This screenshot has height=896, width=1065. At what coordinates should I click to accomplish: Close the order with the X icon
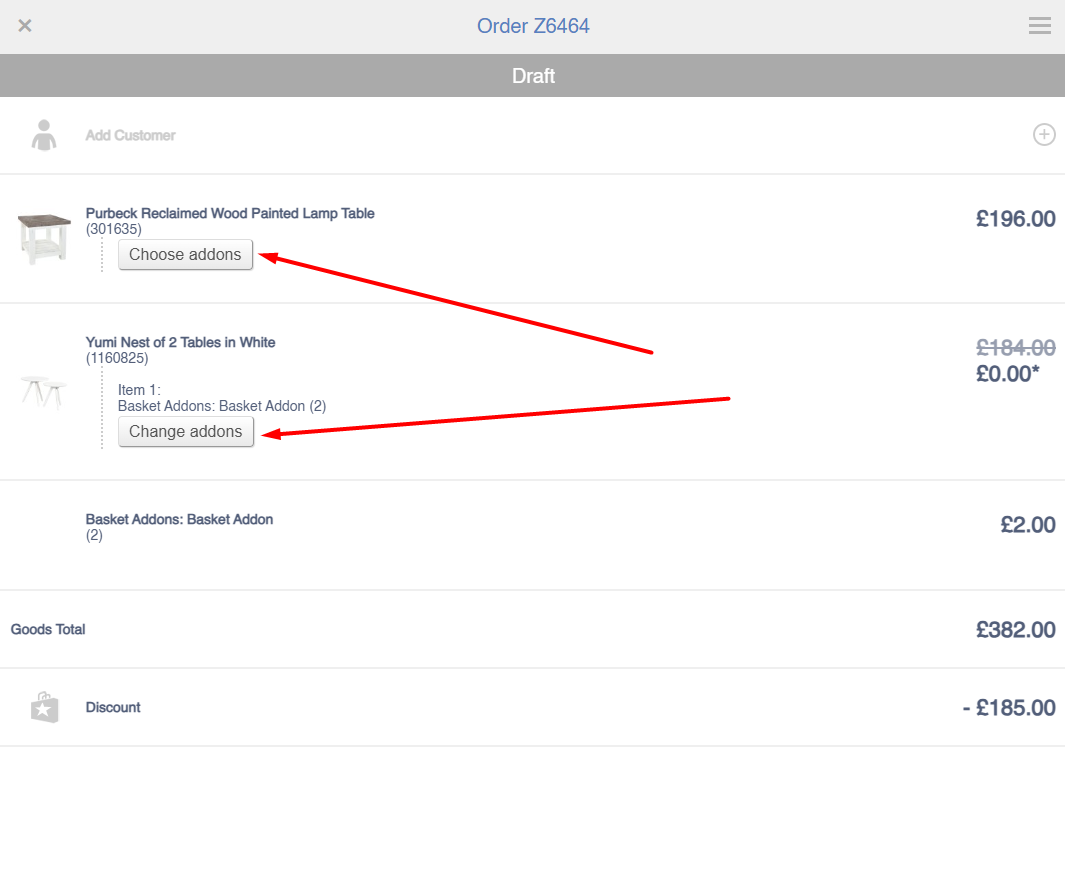[x=25, y=26]
